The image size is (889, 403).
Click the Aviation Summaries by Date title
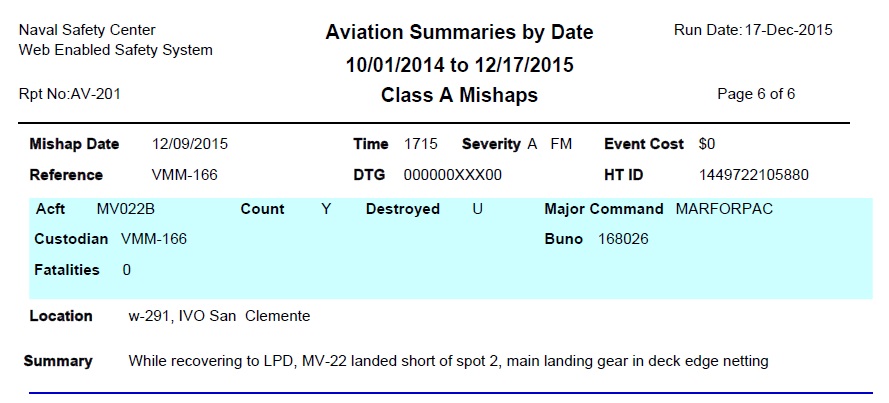coord(459,32)
